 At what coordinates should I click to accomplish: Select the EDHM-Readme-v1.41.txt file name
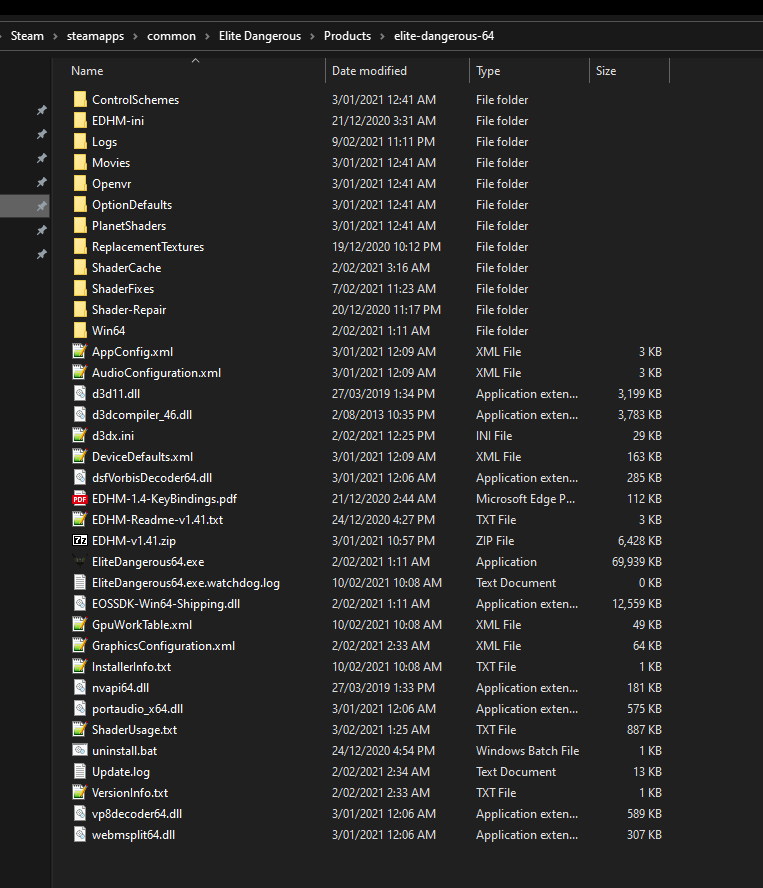157,519
